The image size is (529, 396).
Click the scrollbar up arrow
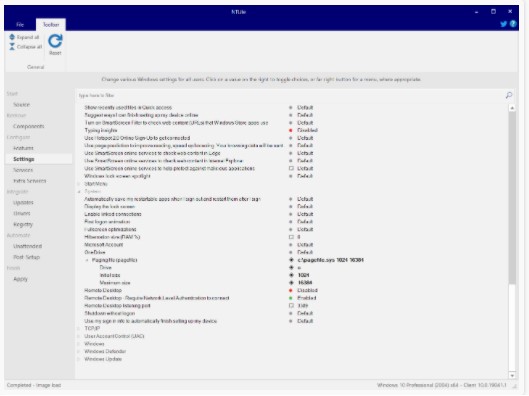click(512, 108)
